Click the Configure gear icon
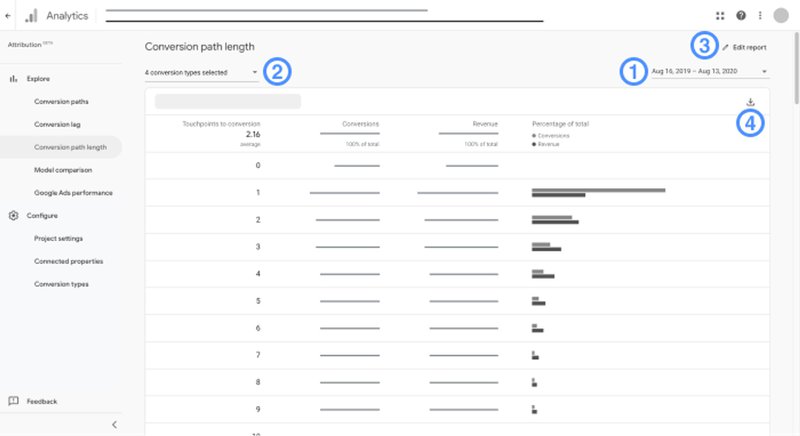The width and height of the screenshot is (800, 436). [14, 215]
